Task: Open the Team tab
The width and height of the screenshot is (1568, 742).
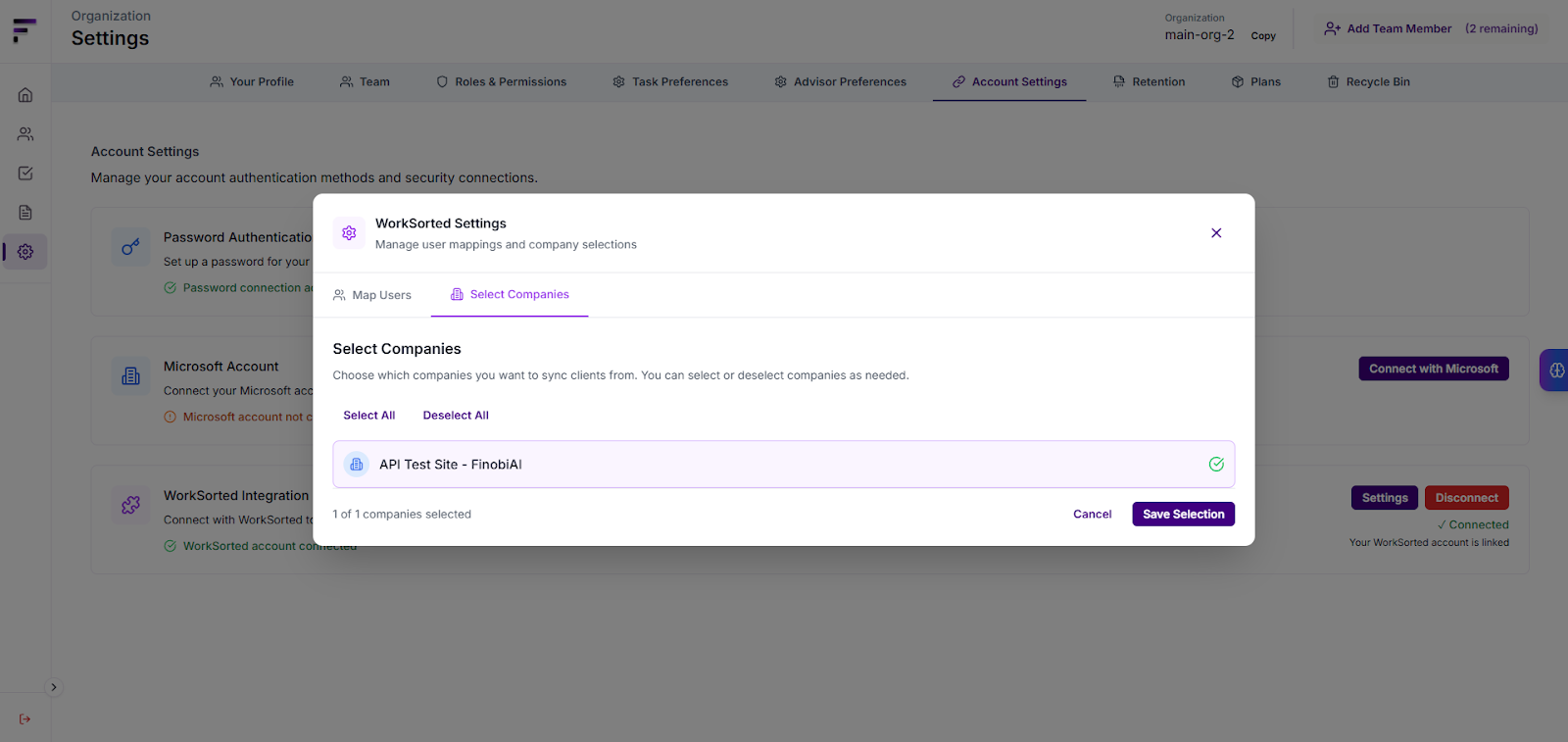Action: point(365,82)
